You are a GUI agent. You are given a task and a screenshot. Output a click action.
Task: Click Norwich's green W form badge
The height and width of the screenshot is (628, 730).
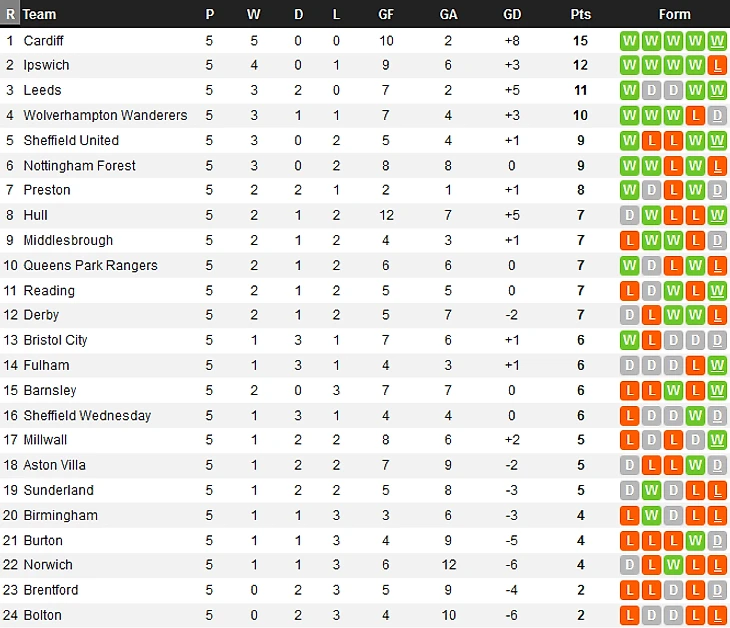click(x=673, y=565)
